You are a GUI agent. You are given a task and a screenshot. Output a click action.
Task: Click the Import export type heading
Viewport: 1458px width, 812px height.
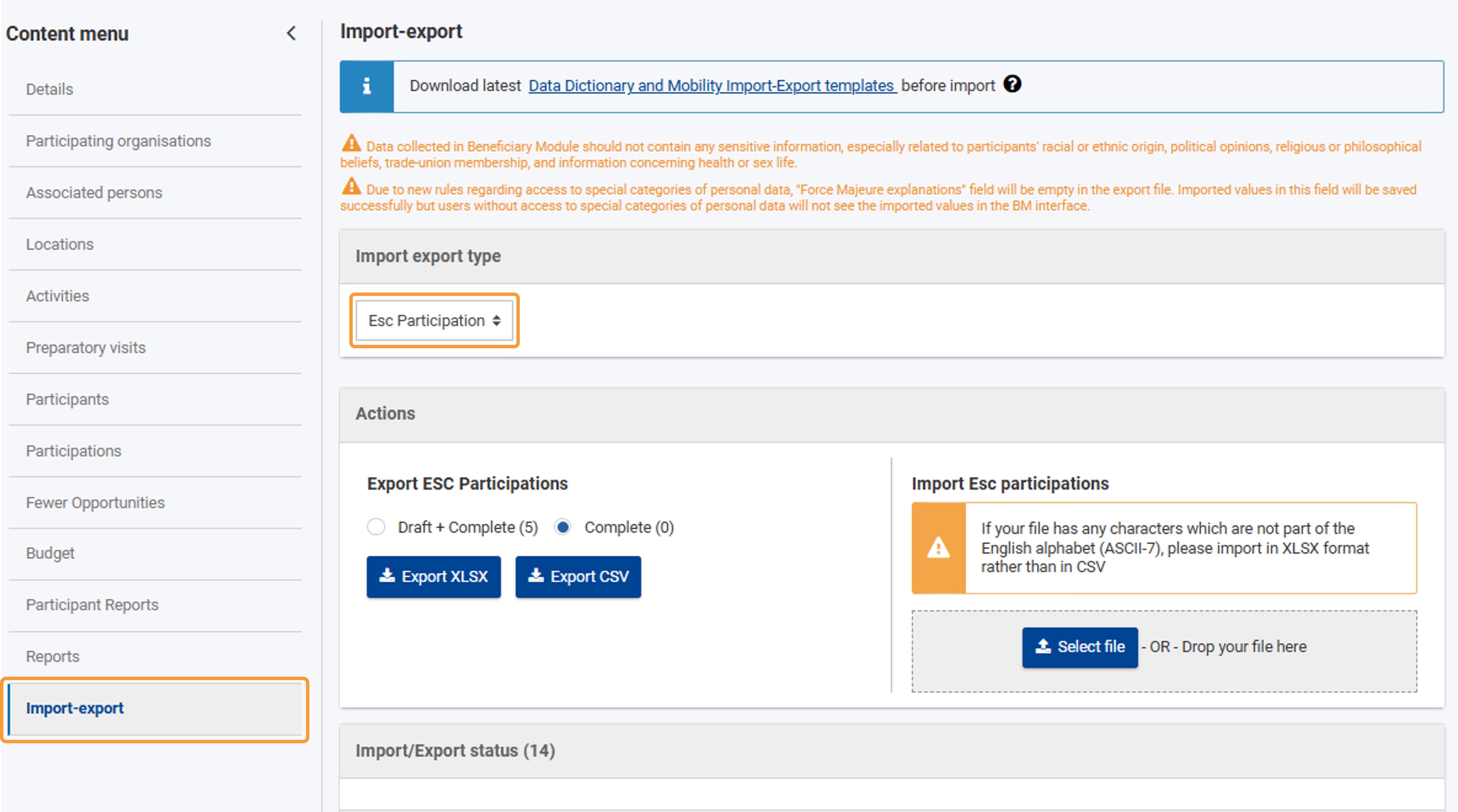pyautogui.click(x=428, y=256)
